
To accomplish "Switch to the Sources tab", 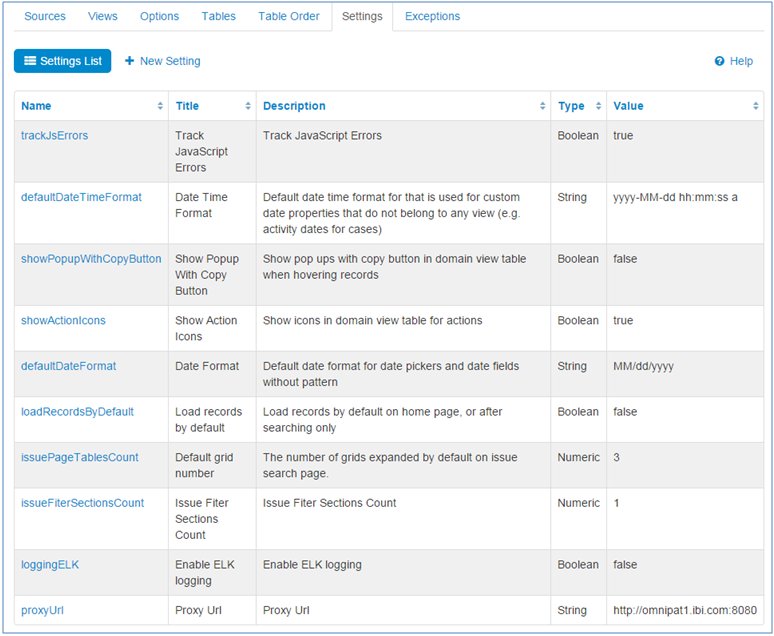I will pos(45,17).
